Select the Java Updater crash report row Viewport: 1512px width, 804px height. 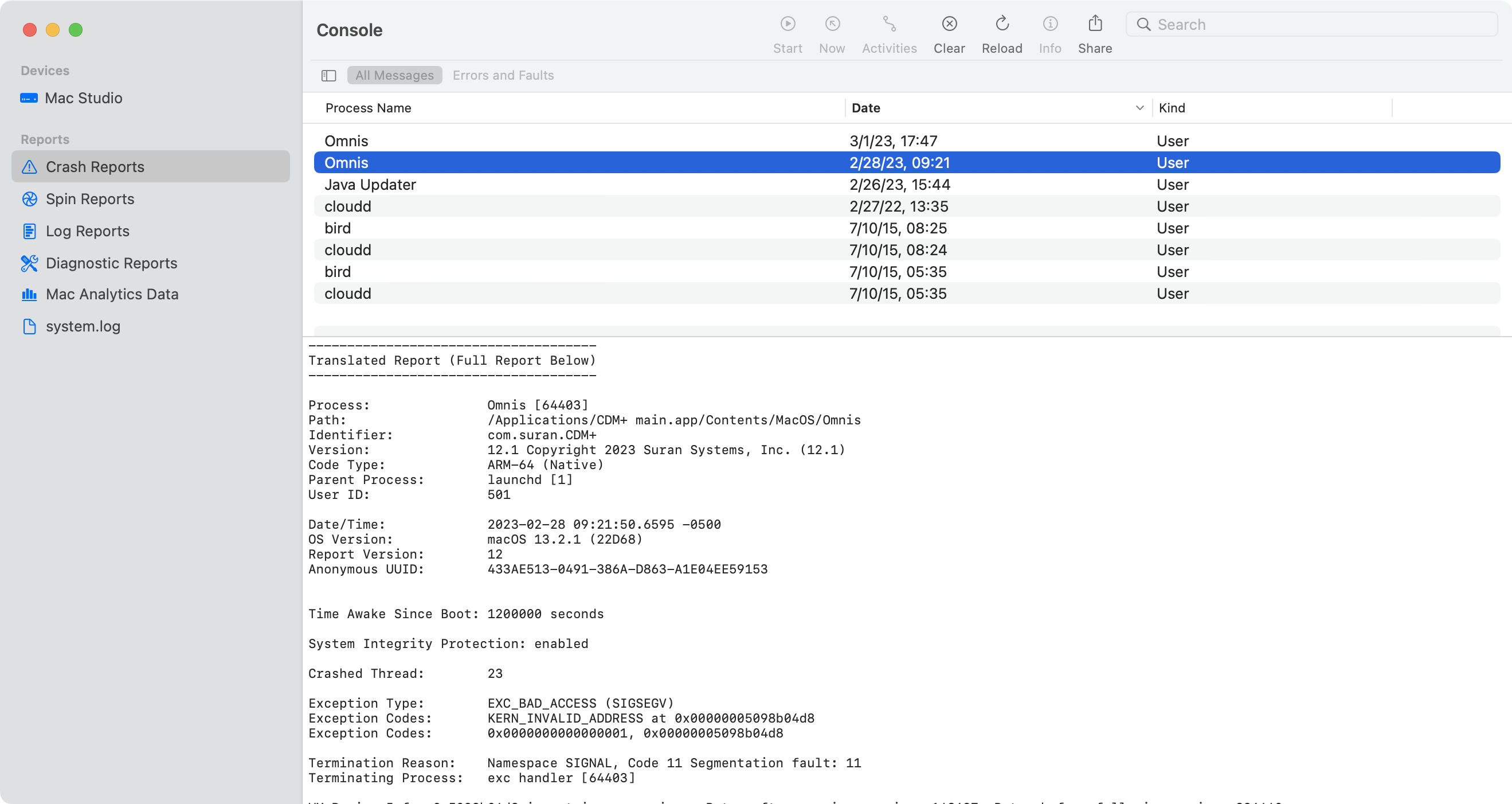(x=370, y=185)
